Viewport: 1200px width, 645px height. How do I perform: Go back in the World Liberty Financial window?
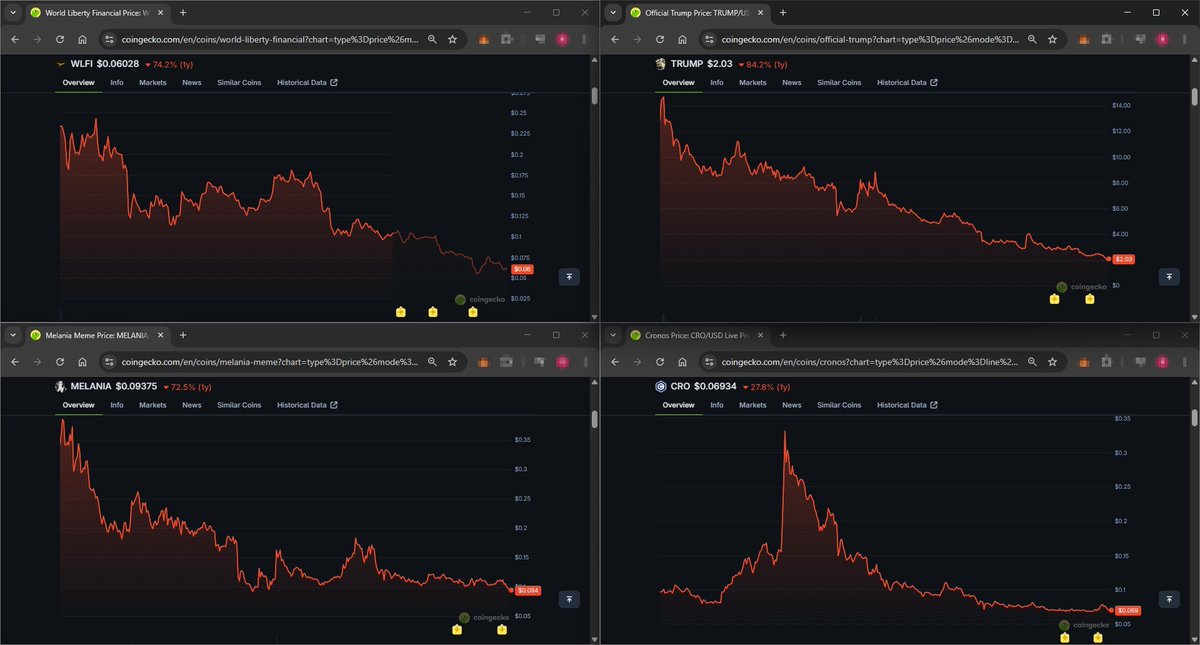pos(15,39)
